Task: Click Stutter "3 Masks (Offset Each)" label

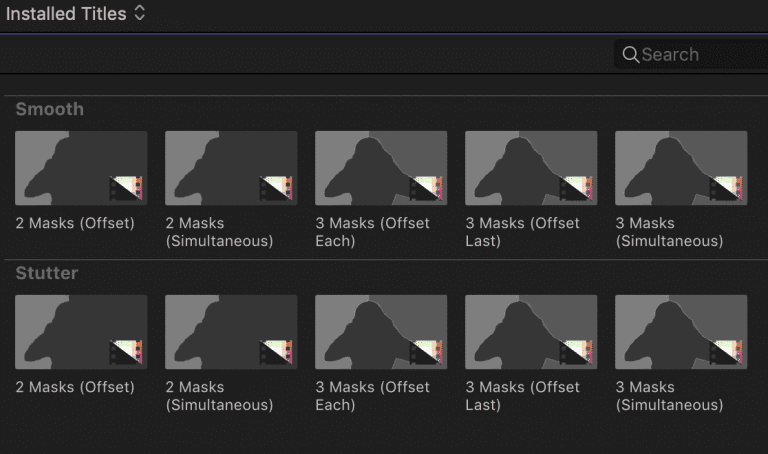Action: point(372,396)
